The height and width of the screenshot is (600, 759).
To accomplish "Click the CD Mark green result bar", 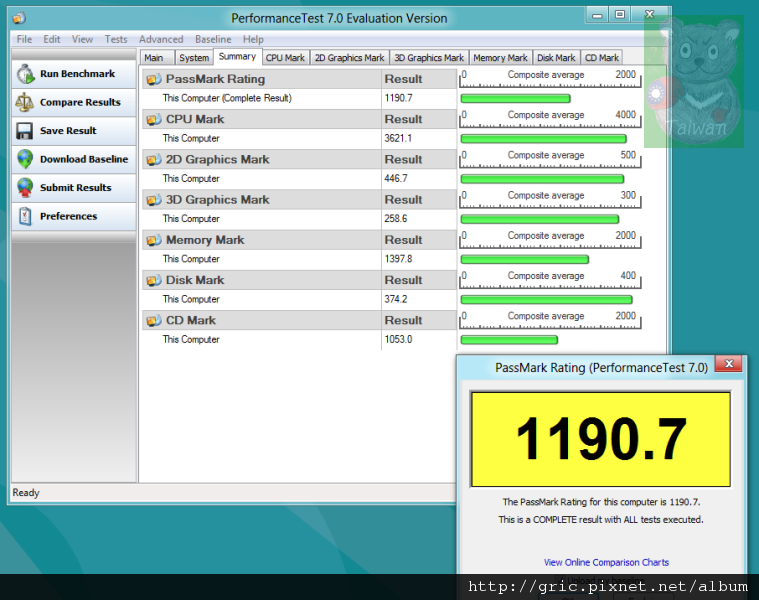I will (509, 340).
